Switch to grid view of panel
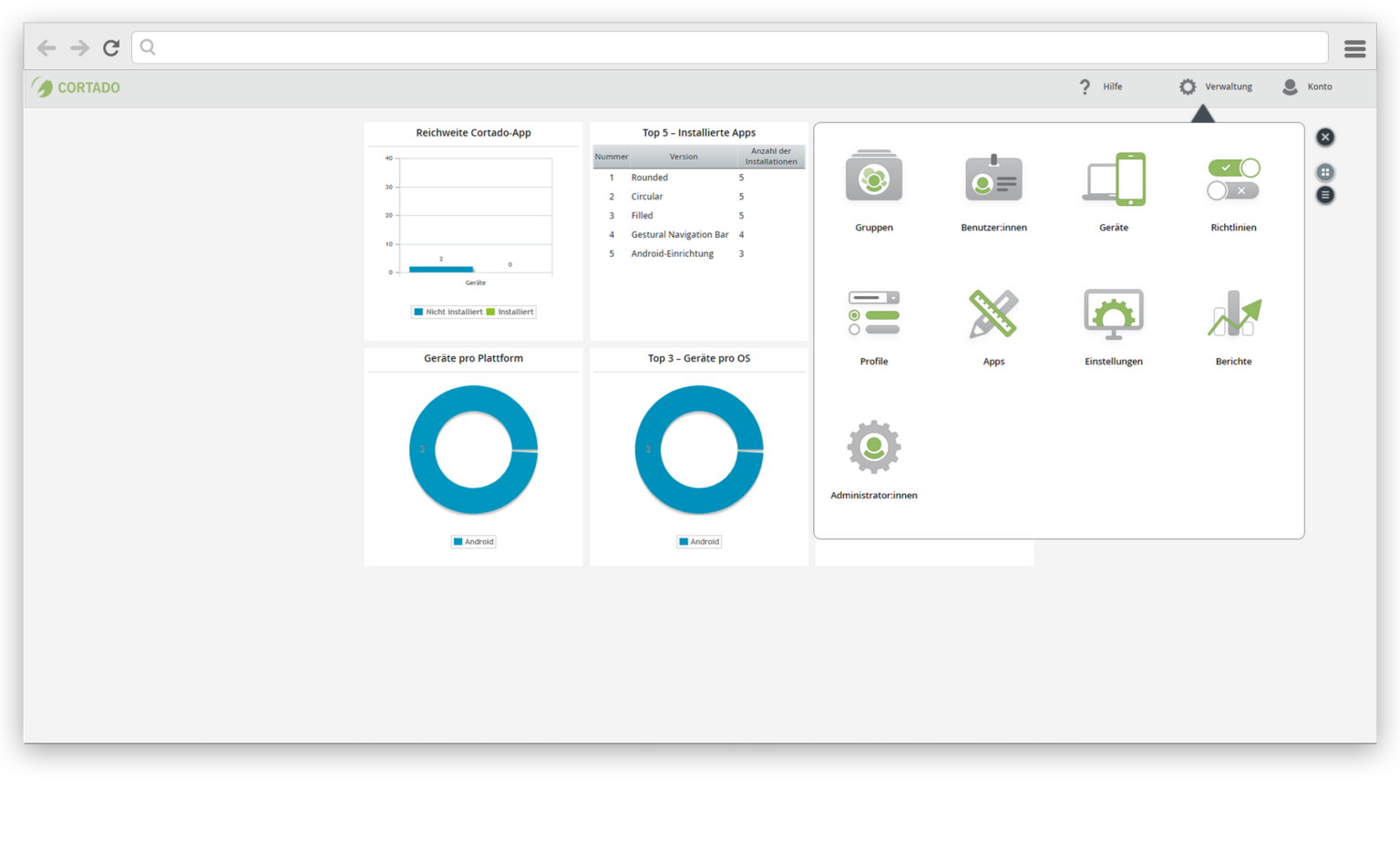 click(1325, 172)
